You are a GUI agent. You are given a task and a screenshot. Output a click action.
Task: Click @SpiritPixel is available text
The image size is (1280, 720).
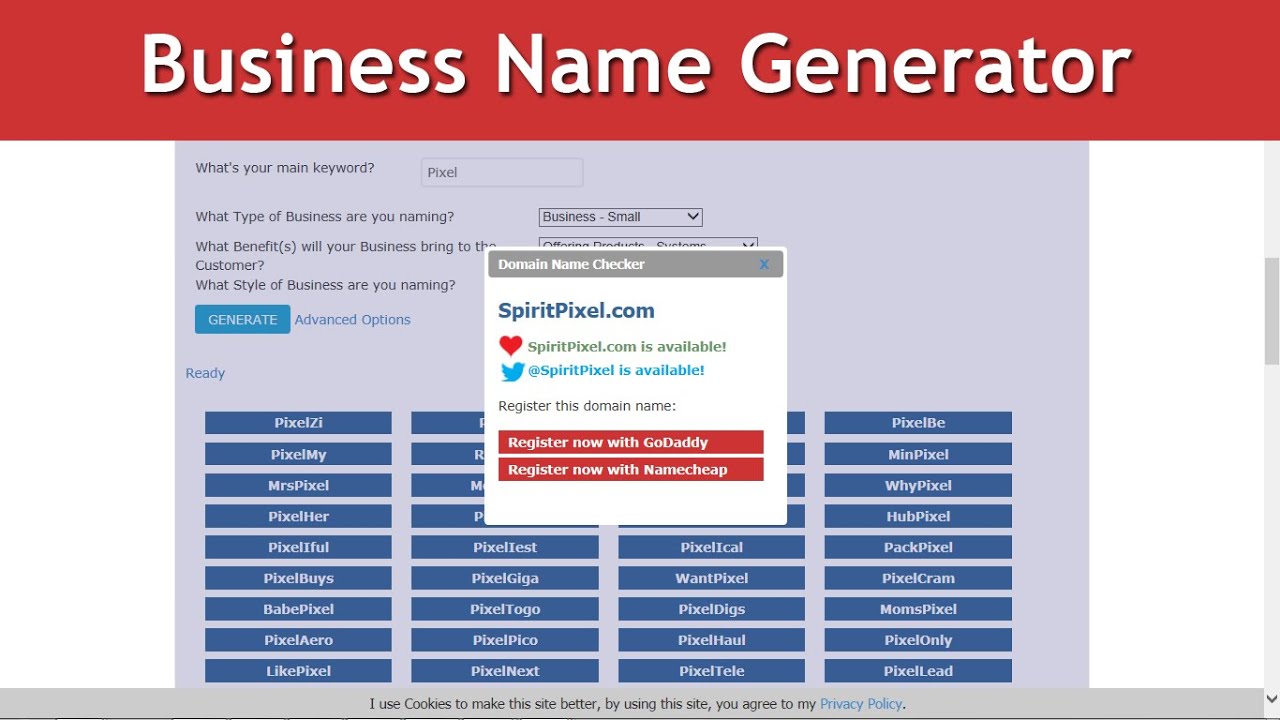coord(616,370)
